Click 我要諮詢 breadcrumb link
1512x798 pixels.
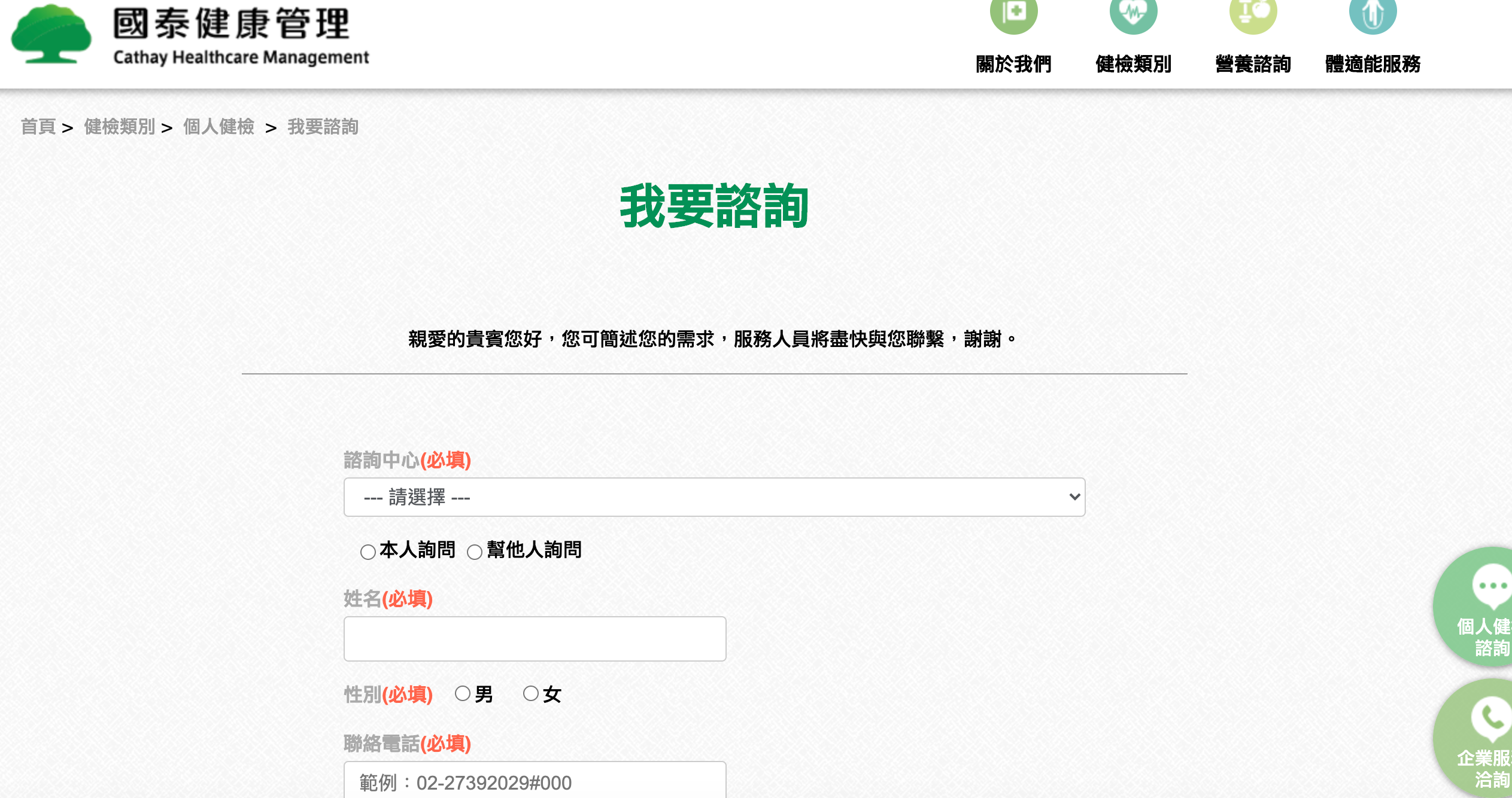pyautogui.click(x=323, y=127)
